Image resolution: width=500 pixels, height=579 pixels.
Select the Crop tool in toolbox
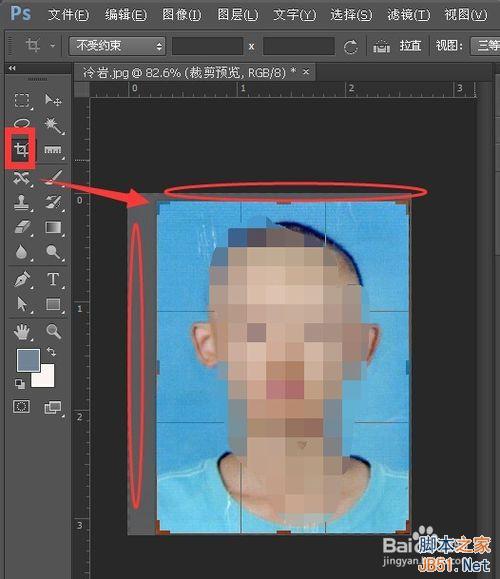click(x=21, y=149)
